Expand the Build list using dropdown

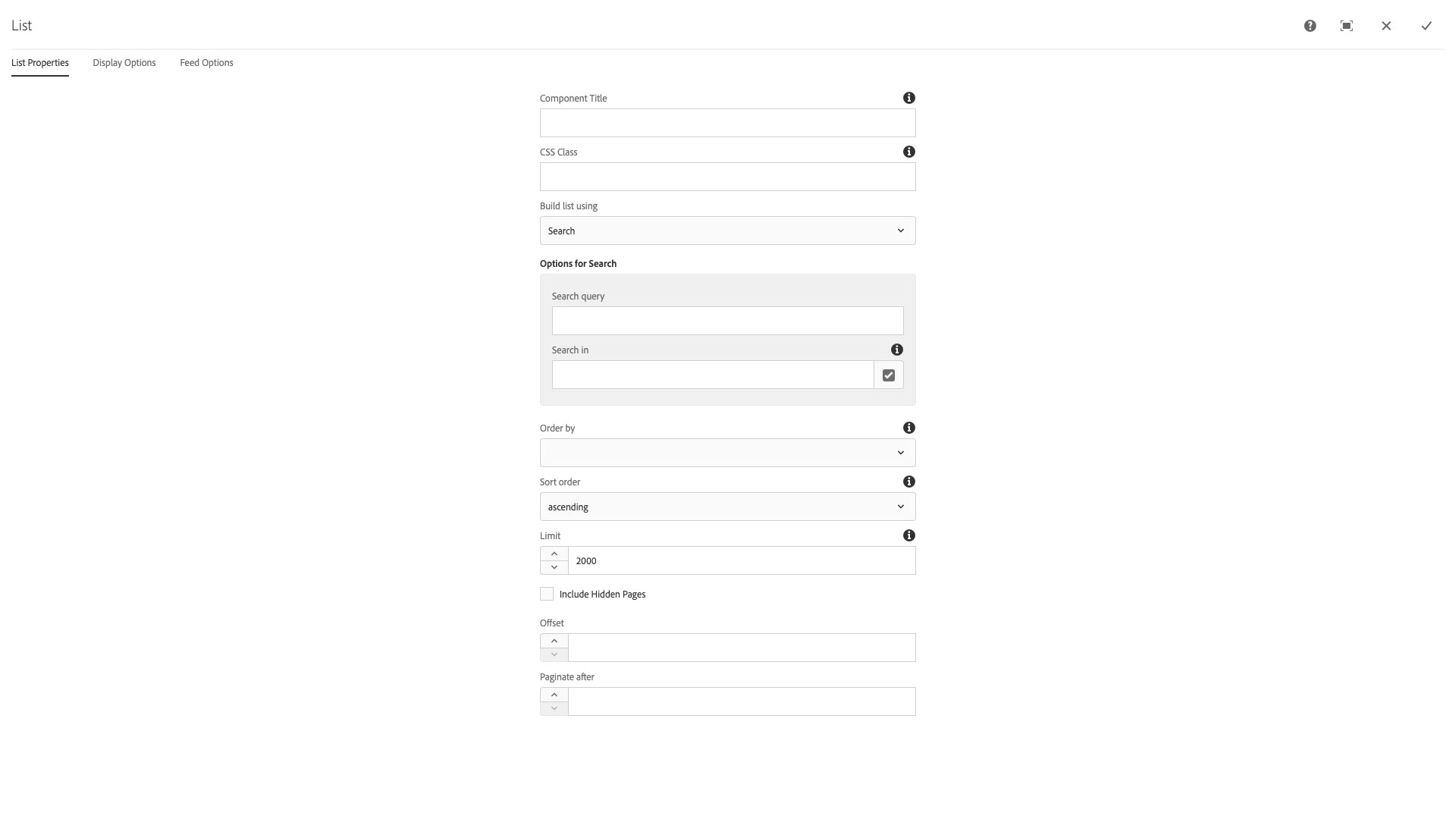click(x=728, y=231)
